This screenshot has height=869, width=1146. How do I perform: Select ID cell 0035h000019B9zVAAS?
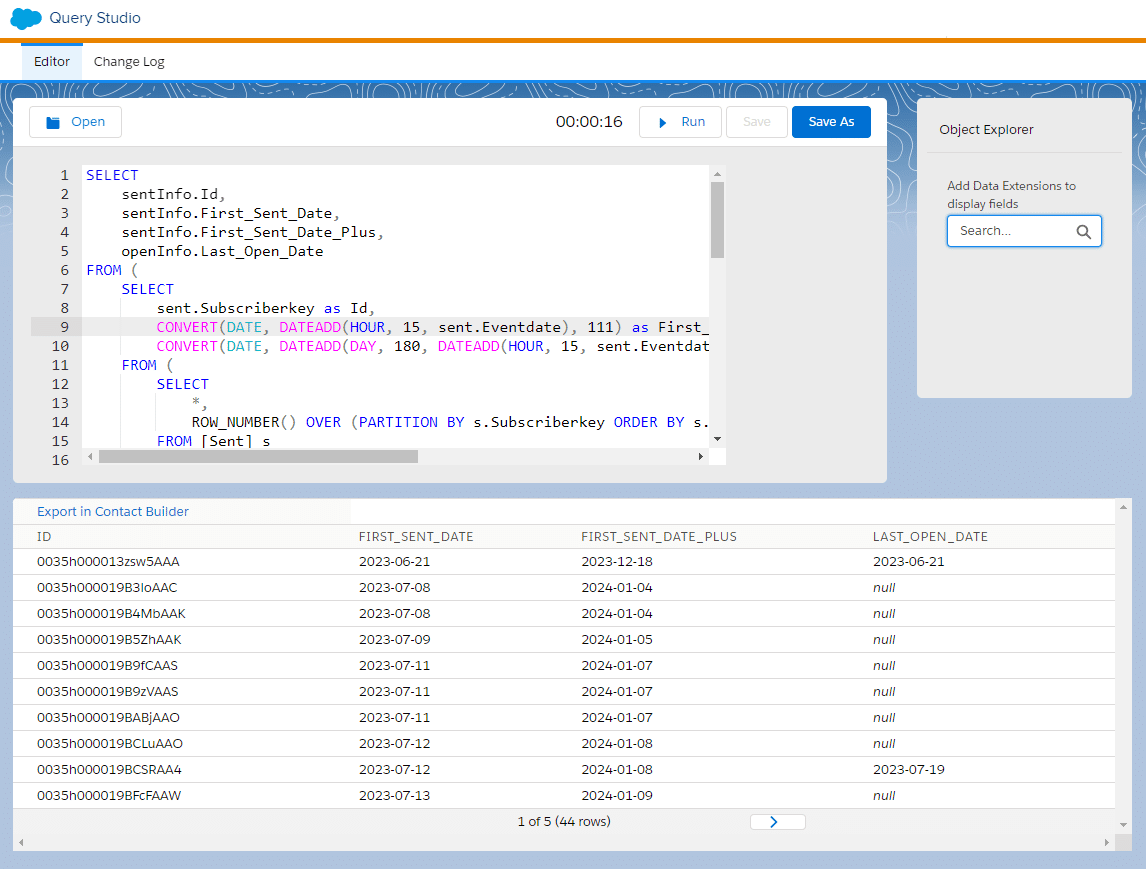point(107,691)
